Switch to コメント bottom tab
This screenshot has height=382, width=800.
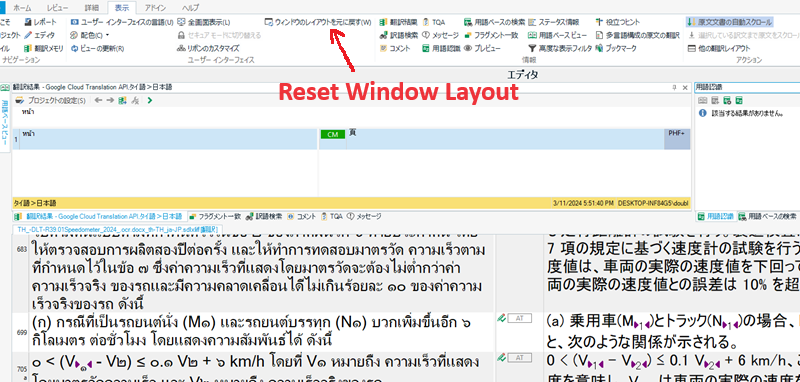302,216
